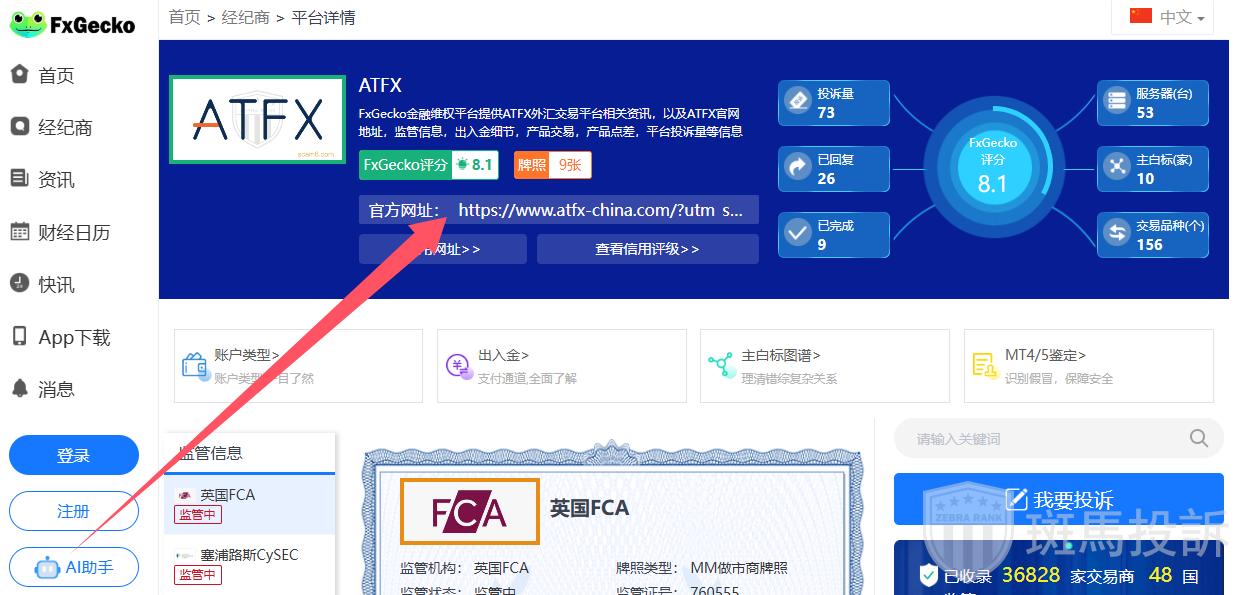Open the 首页 home icon in sidebar
1248x595 pixels.
19,74
